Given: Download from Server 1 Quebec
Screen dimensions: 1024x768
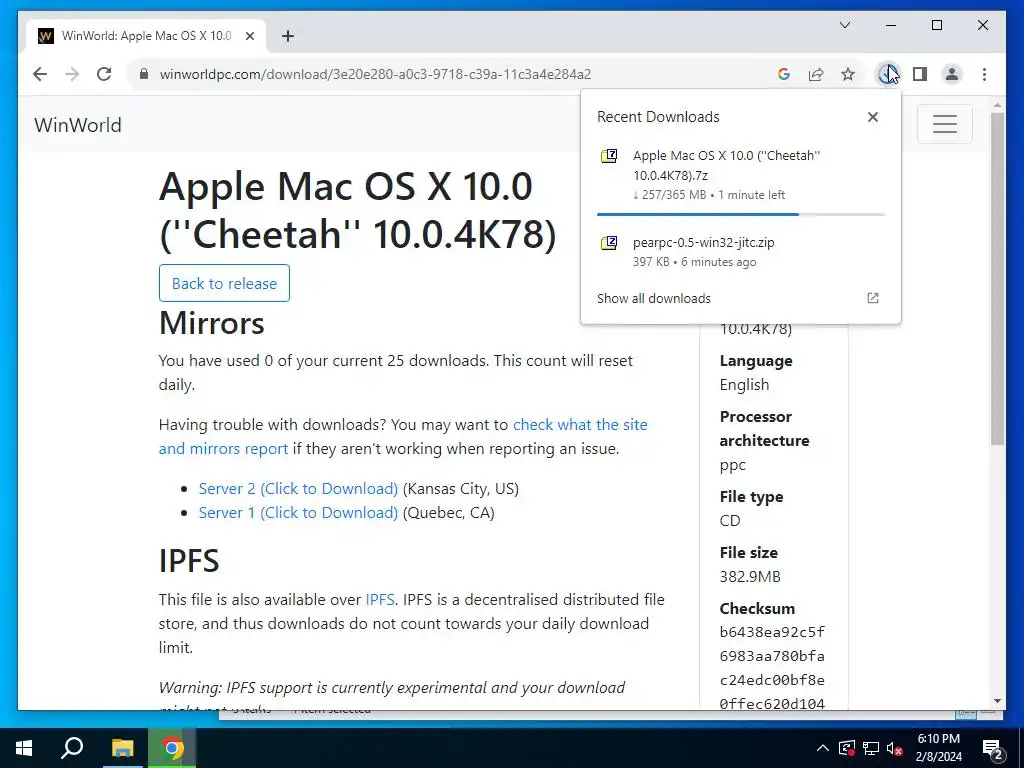Looking at the screenshot, I should point(298,513).
